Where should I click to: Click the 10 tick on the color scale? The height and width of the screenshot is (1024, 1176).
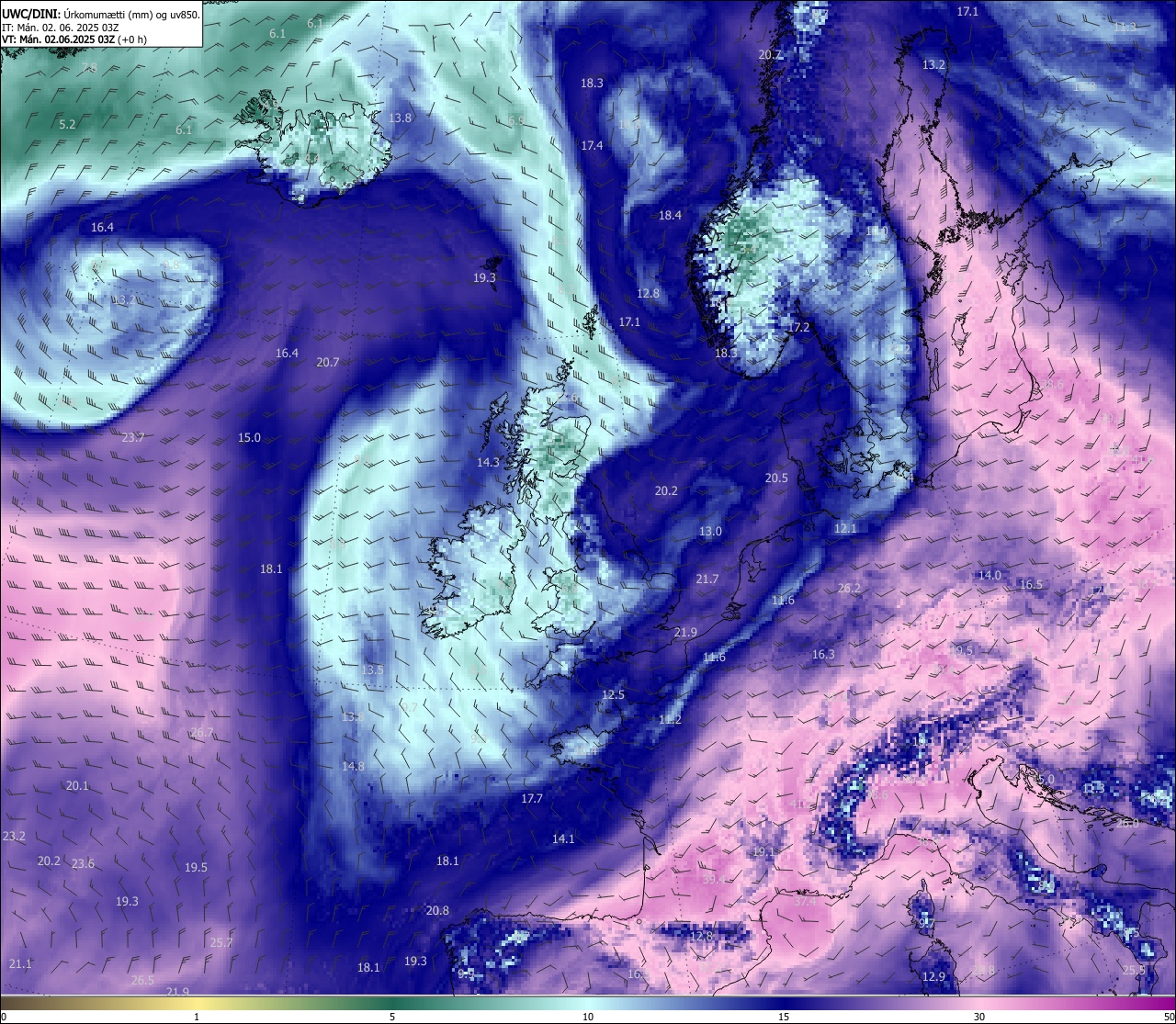click(588, 1017)
